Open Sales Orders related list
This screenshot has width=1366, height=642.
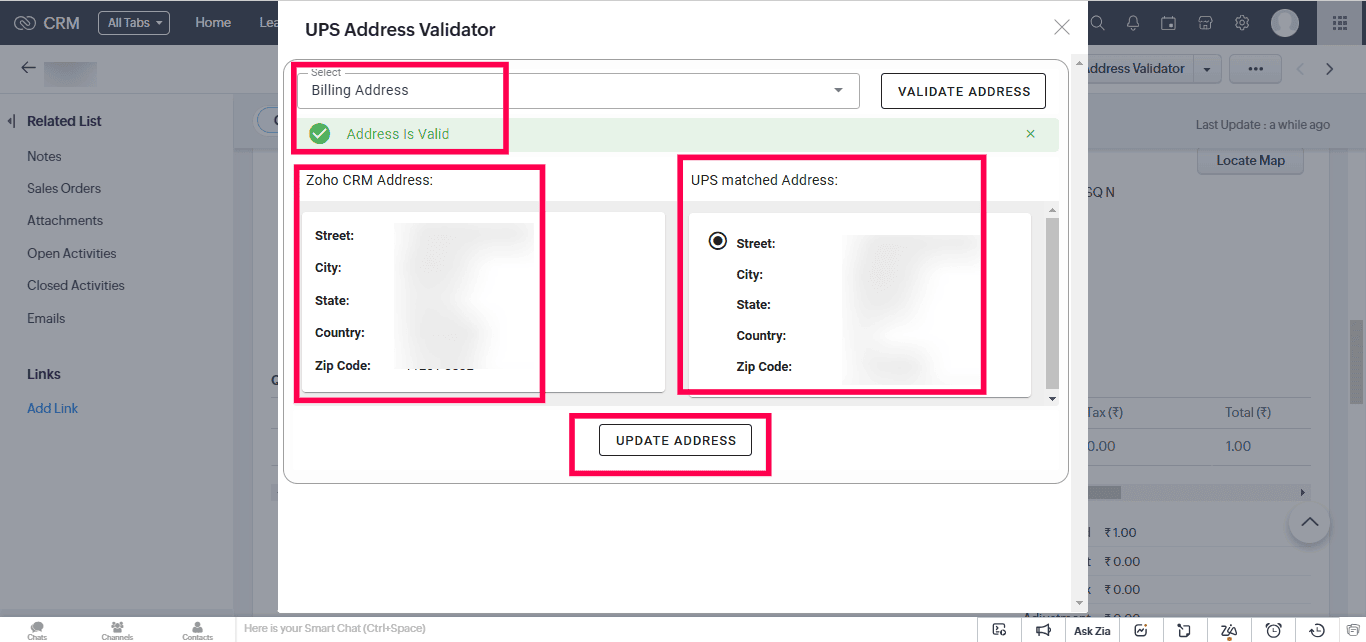pos(64,188)
